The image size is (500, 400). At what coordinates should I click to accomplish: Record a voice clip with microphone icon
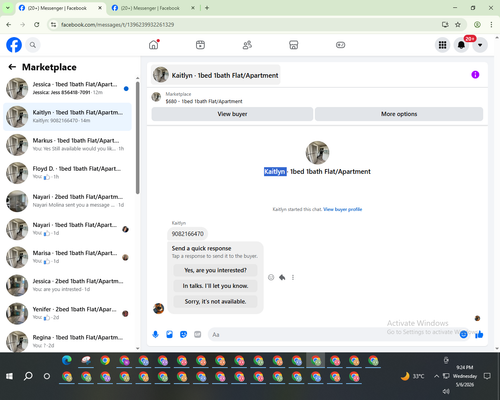pos(155,334)
